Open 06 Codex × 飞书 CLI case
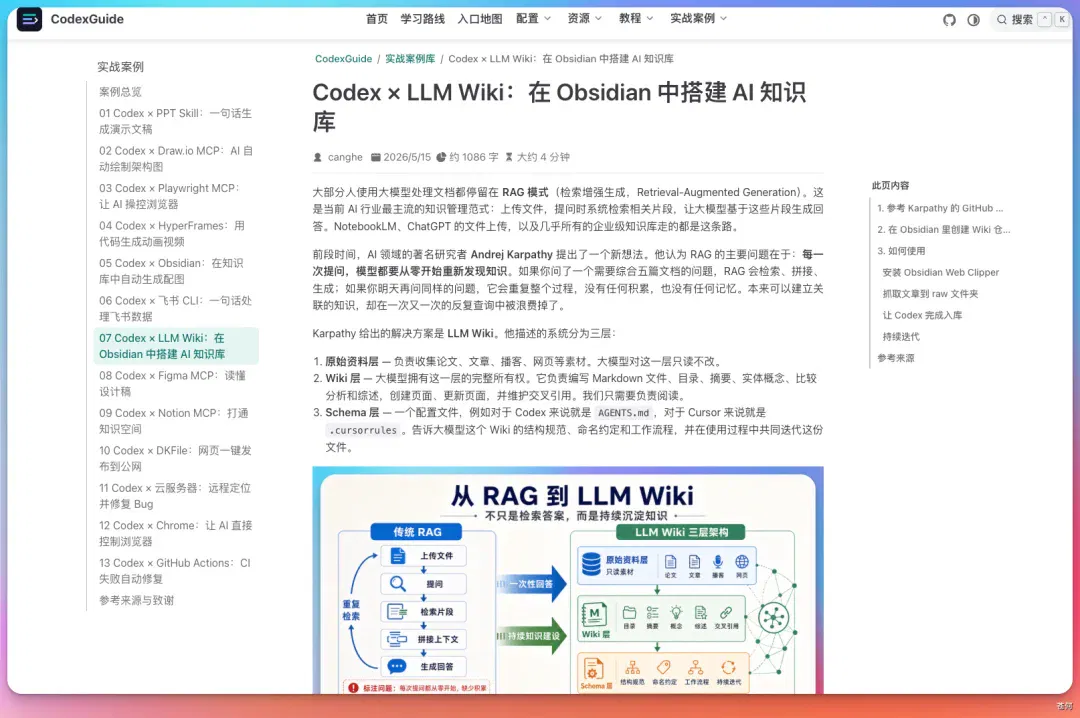Viewport: 1080px width, 718px height. (176, 309)
